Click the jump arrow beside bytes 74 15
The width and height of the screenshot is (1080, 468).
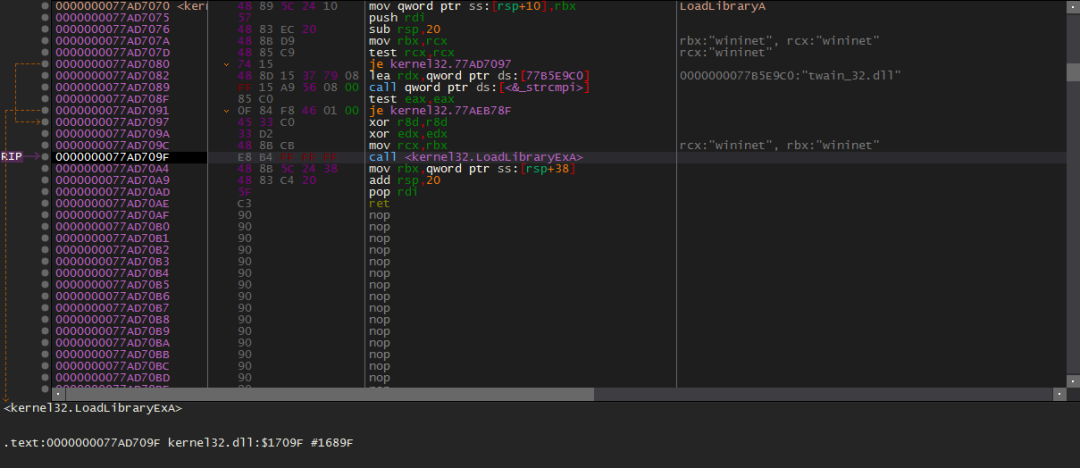[227, 64]
